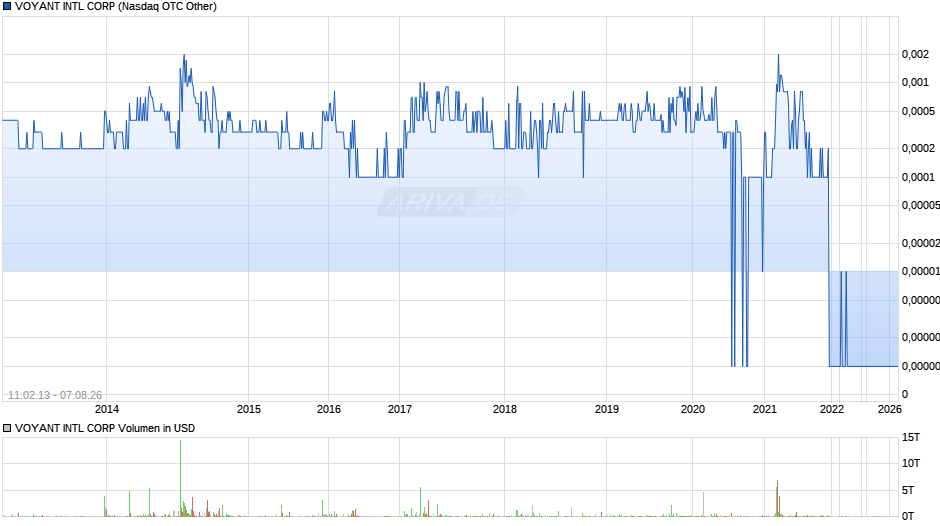Click the tallest green volume bar in 2014
940x526 pixels.
point(180,478)
